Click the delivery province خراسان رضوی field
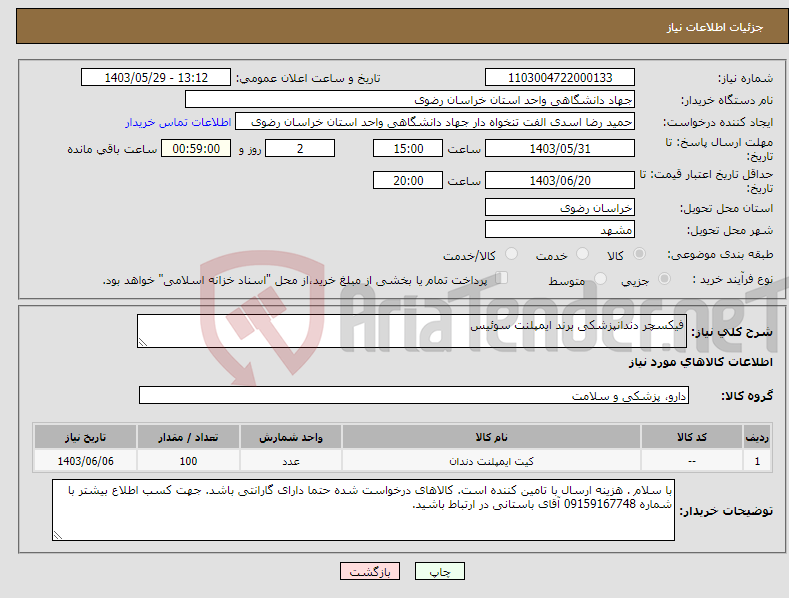789x598 pixels. click(560, 207)
